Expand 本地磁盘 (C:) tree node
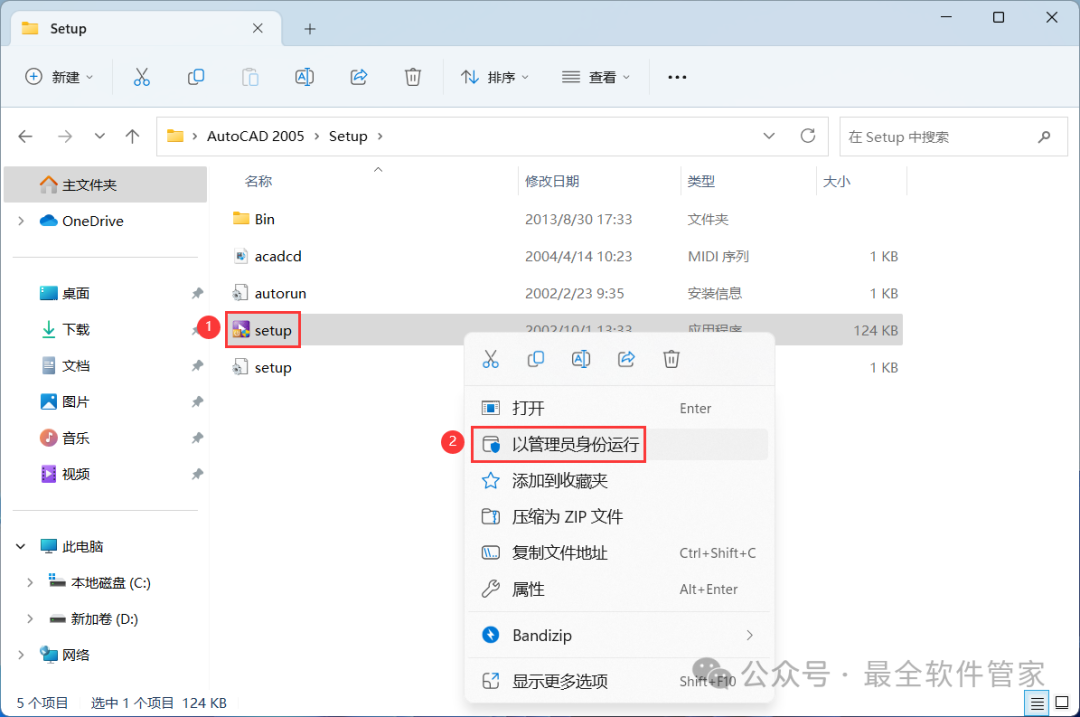This screenshot has height=717, width=1080. 30,583
